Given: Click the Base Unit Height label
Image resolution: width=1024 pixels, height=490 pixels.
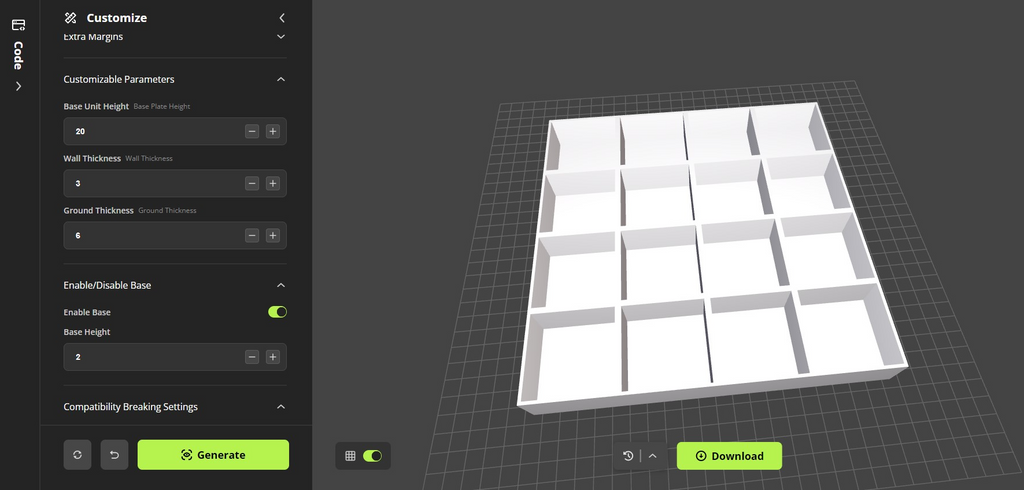Looking at the screenshot, I should (96, 106).
